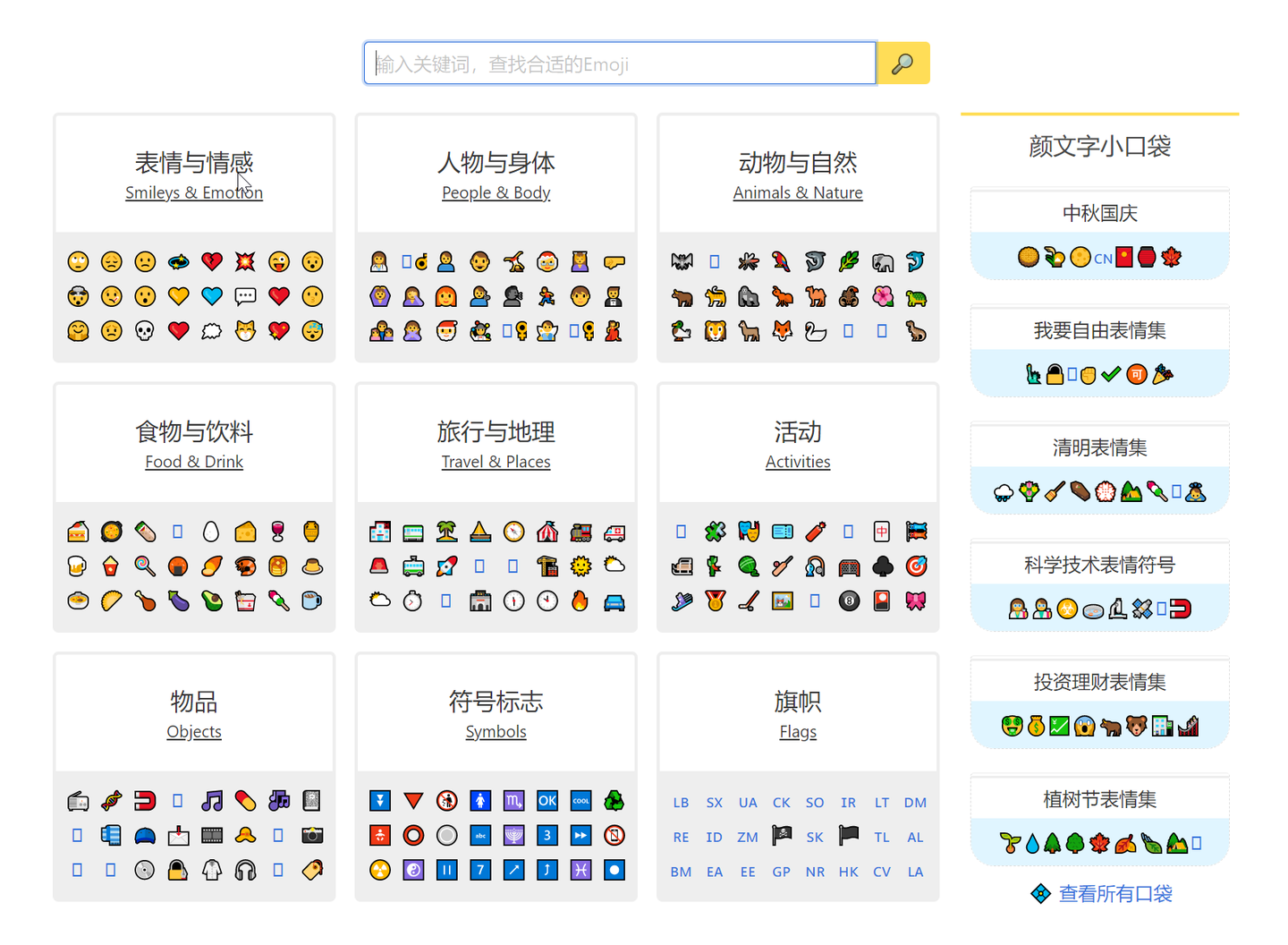1288x945 pixels.
Task: Select the fox face emoji in Animals & Nature
Action: pyautogui.click(x=783, y=331)
